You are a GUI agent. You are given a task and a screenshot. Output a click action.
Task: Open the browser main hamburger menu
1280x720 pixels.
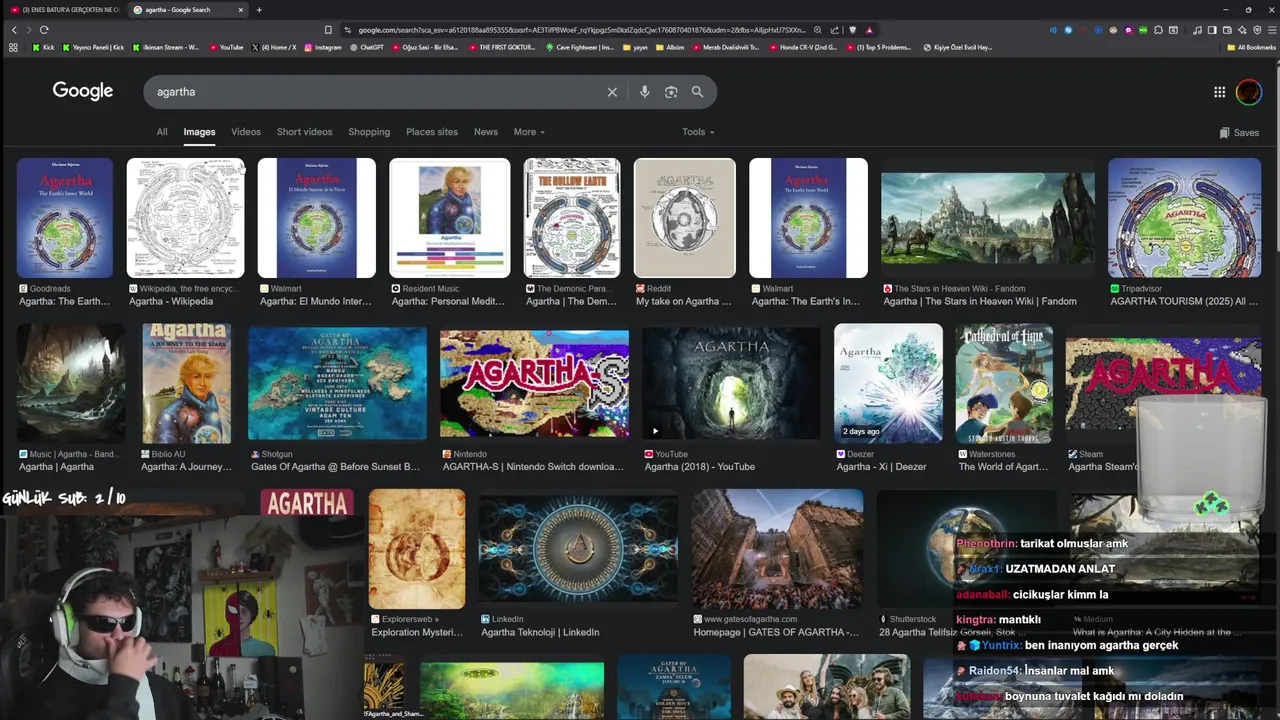coord(1270,30)
